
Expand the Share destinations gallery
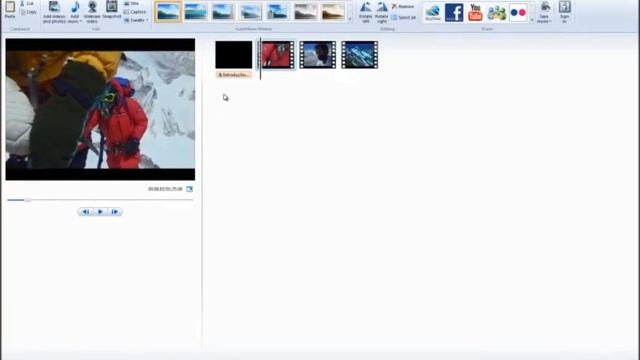532,19
